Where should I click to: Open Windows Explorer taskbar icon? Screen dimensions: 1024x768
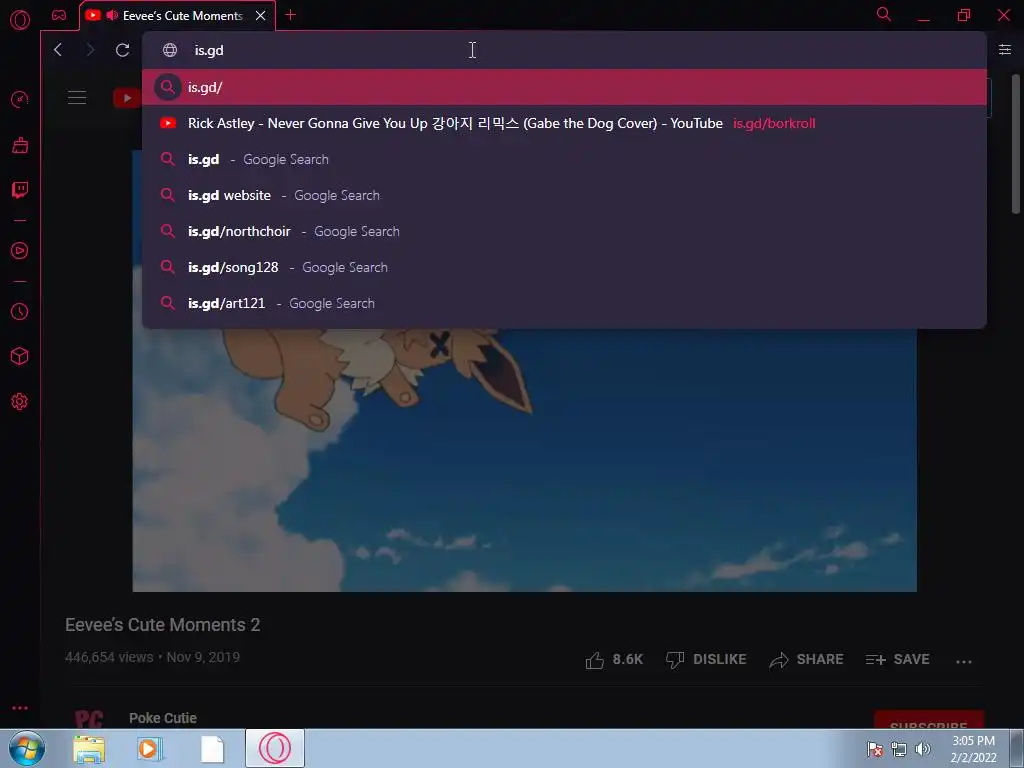(89, 749)
